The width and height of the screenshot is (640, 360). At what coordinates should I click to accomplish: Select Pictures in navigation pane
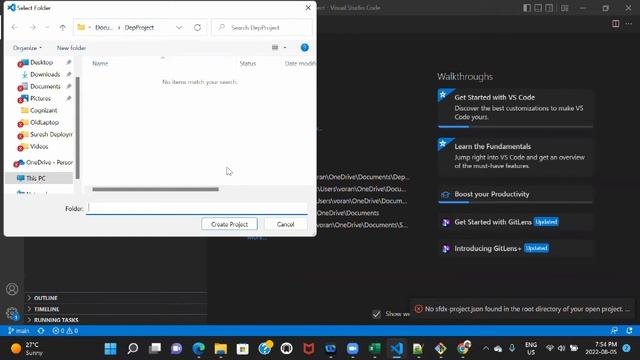pos(40,98)
